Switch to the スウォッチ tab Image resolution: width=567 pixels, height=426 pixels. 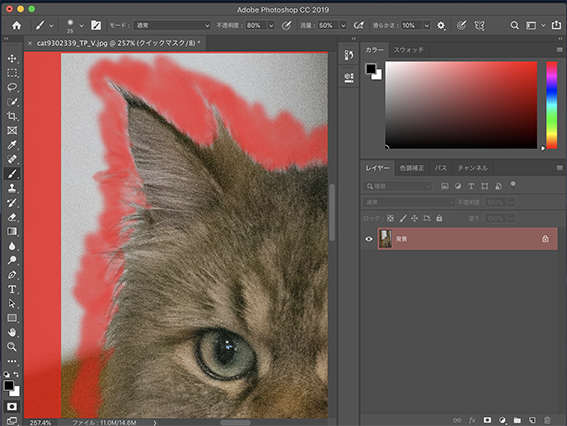409,50
